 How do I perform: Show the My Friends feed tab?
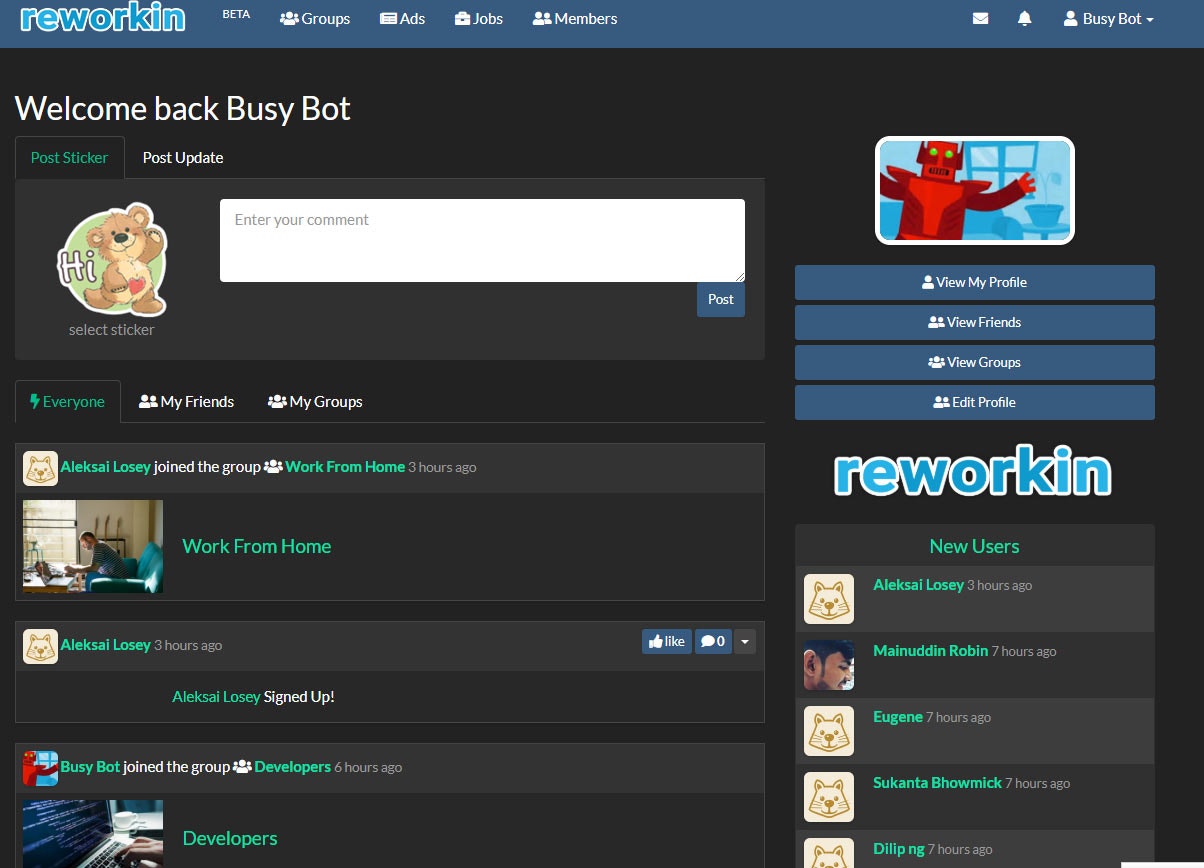pyautogui.click(x=186, y=402)
